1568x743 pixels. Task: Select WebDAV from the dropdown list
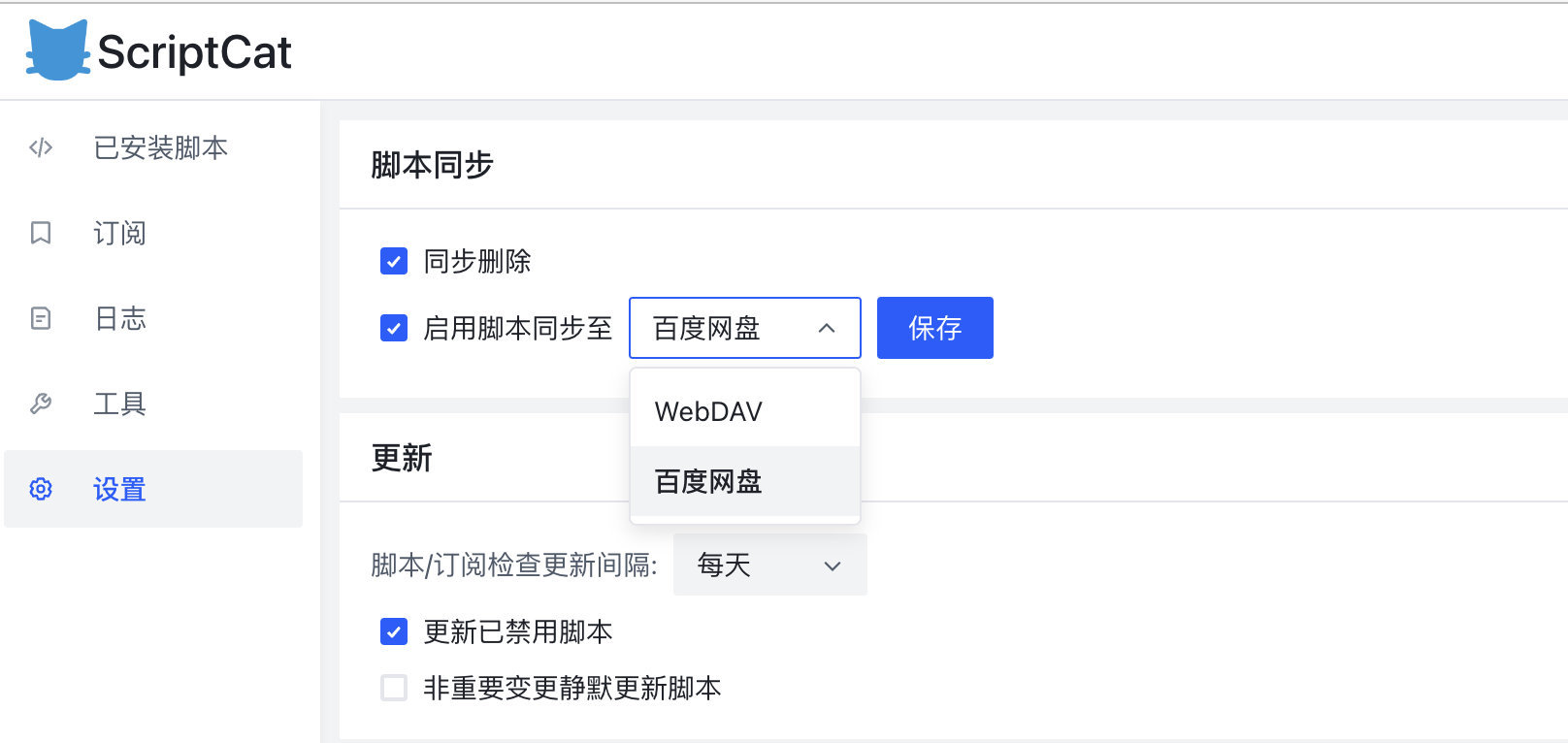click(x=709, y=410)
